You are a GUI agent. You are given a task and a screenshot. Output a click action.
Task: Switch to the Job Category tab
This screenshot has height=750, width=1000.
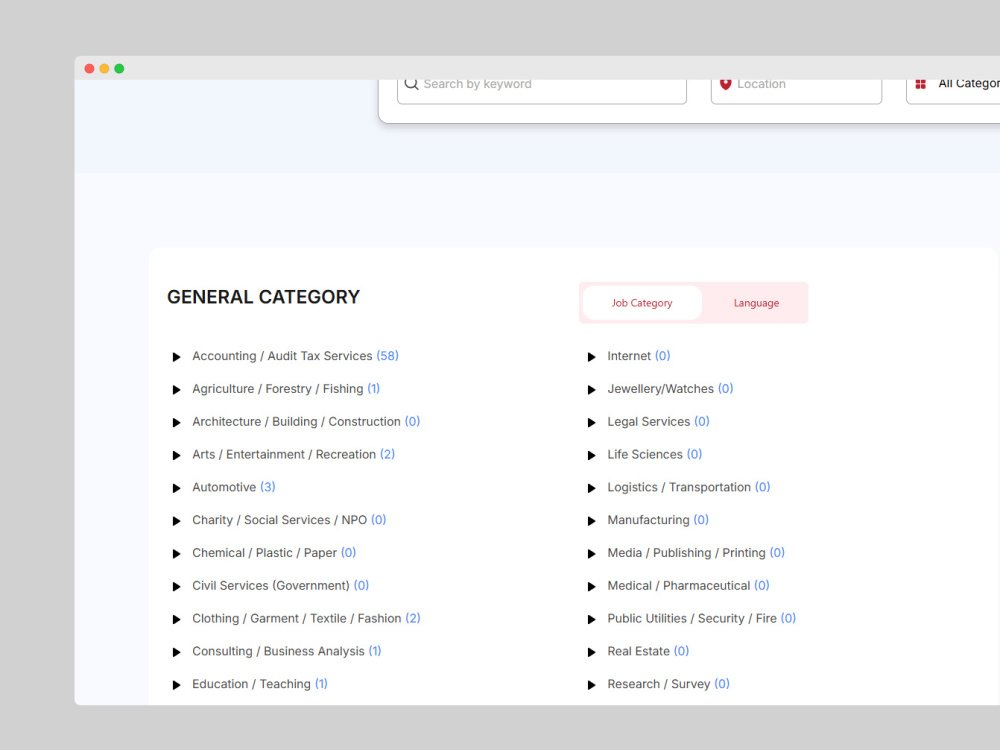(642, 303)
